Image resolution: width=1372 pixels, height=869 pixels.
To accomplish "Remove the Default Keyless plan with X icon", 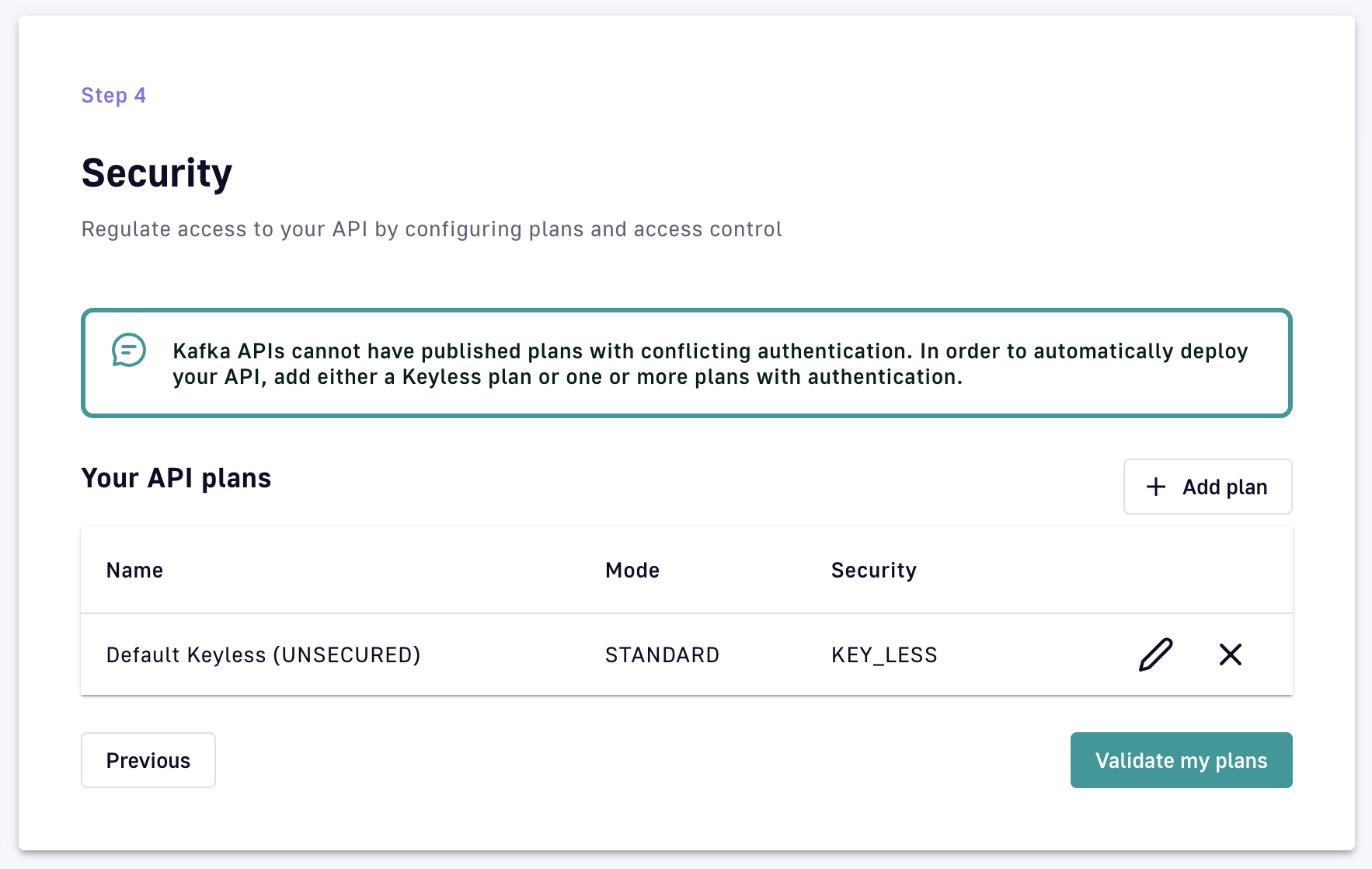I will point(1230,654).
